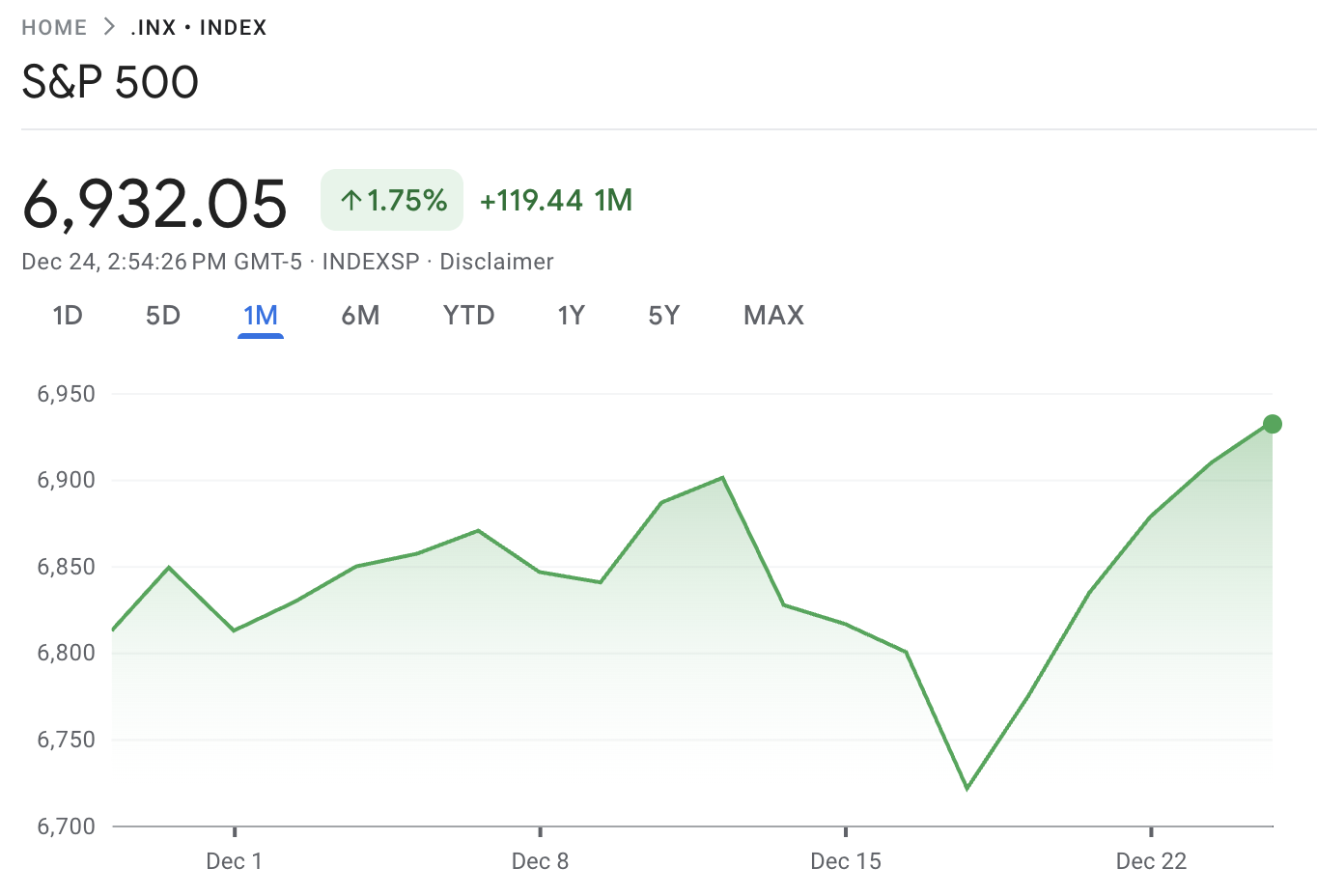
Task: Open the 5Y chart view
Action: coord(663,315)
